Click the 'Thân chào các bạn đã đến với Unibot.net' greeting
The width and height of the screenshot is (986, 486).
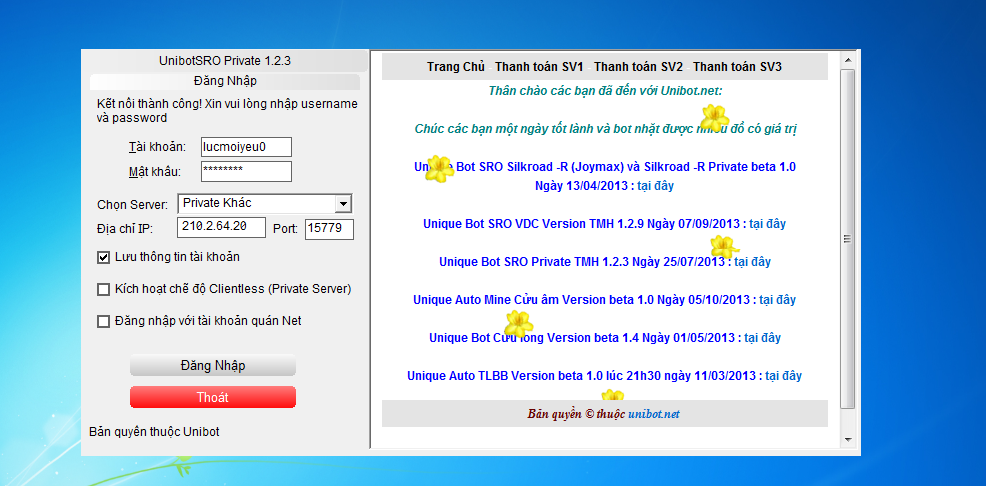click(x=606, y=91)
